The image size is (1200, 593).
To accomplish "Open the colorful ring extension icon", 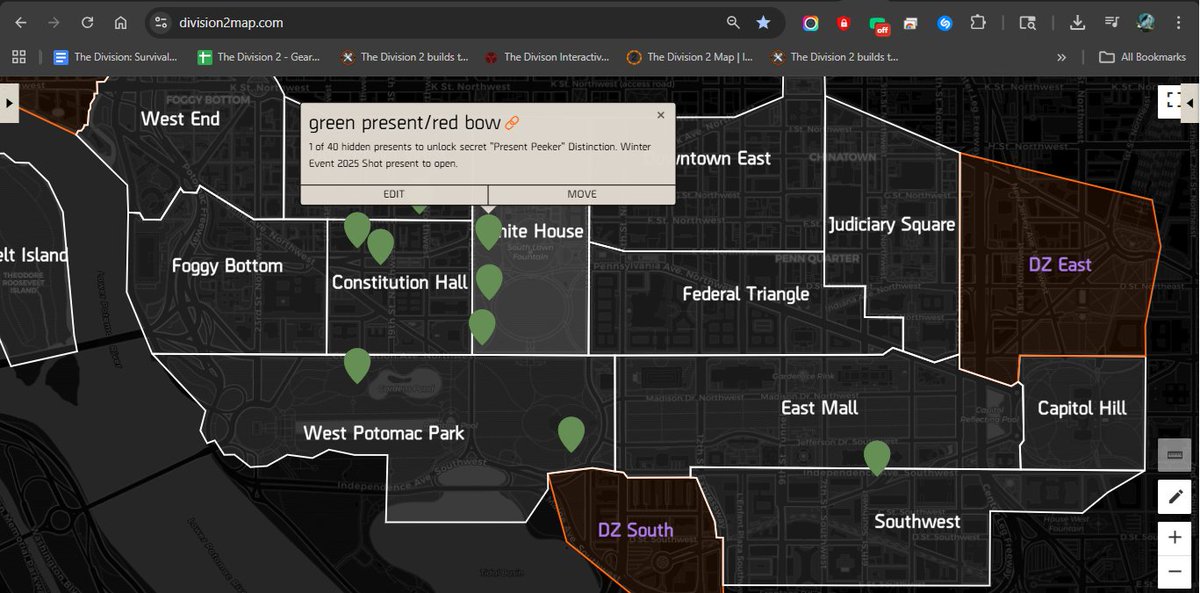I will pos(811,22).
